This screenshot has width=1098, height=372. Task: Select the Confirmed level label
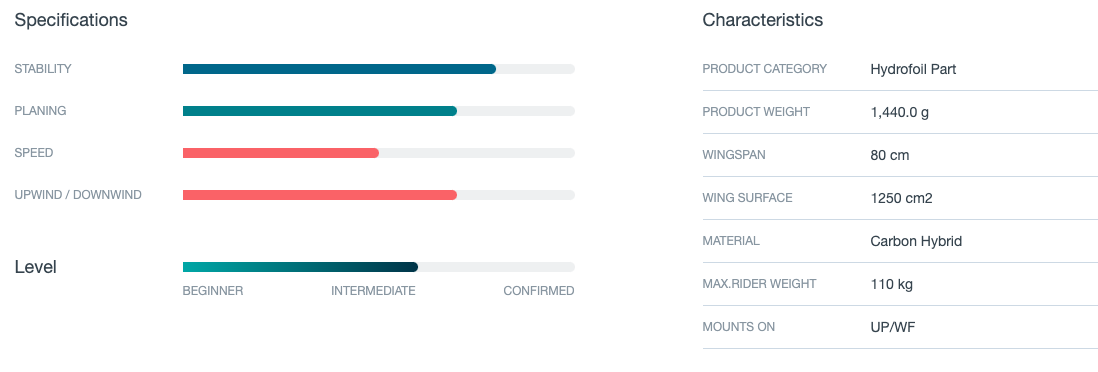coord(538,291)
